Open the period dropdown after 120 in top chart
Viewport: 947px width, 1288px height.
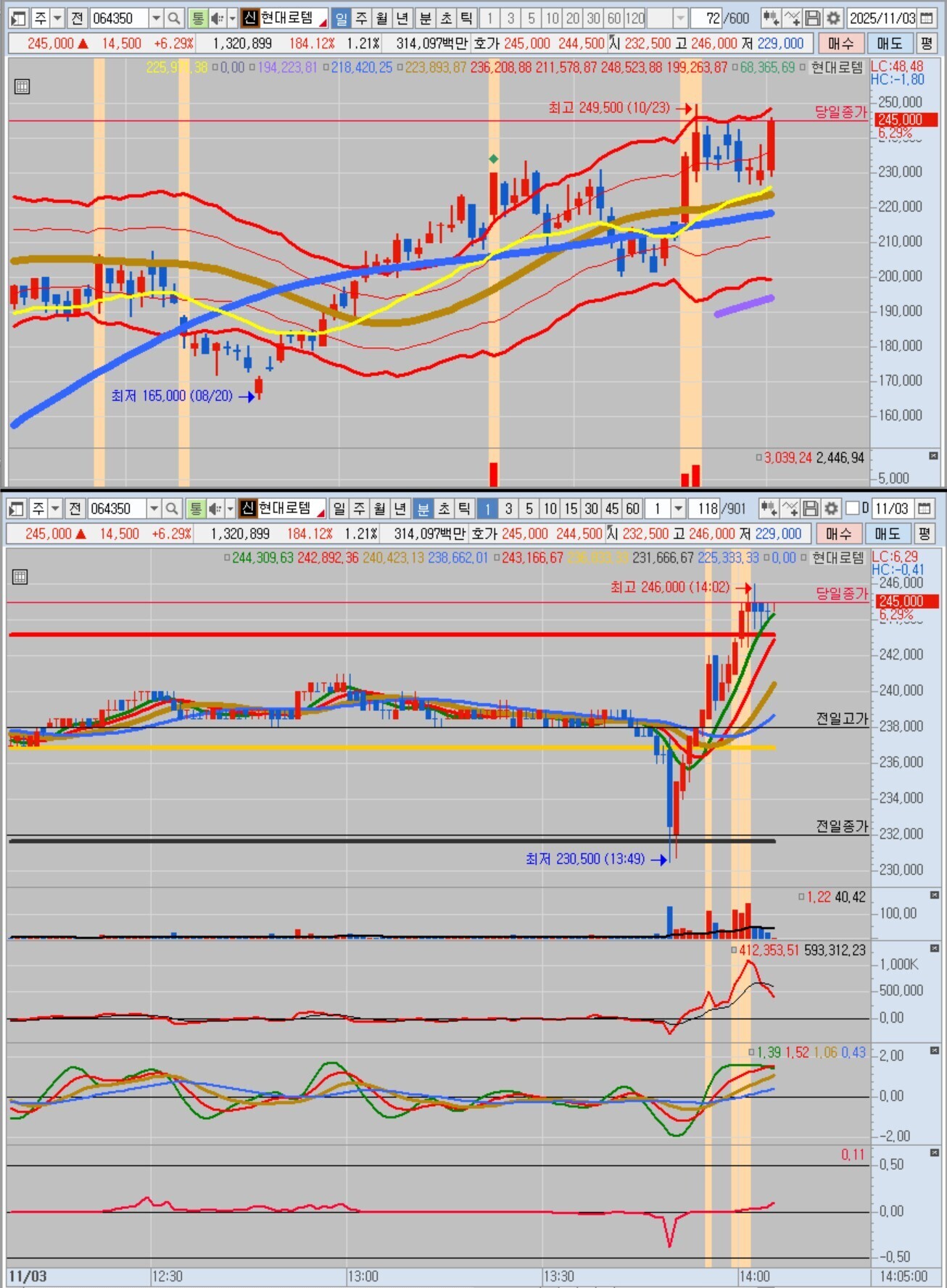click(679, 18)
